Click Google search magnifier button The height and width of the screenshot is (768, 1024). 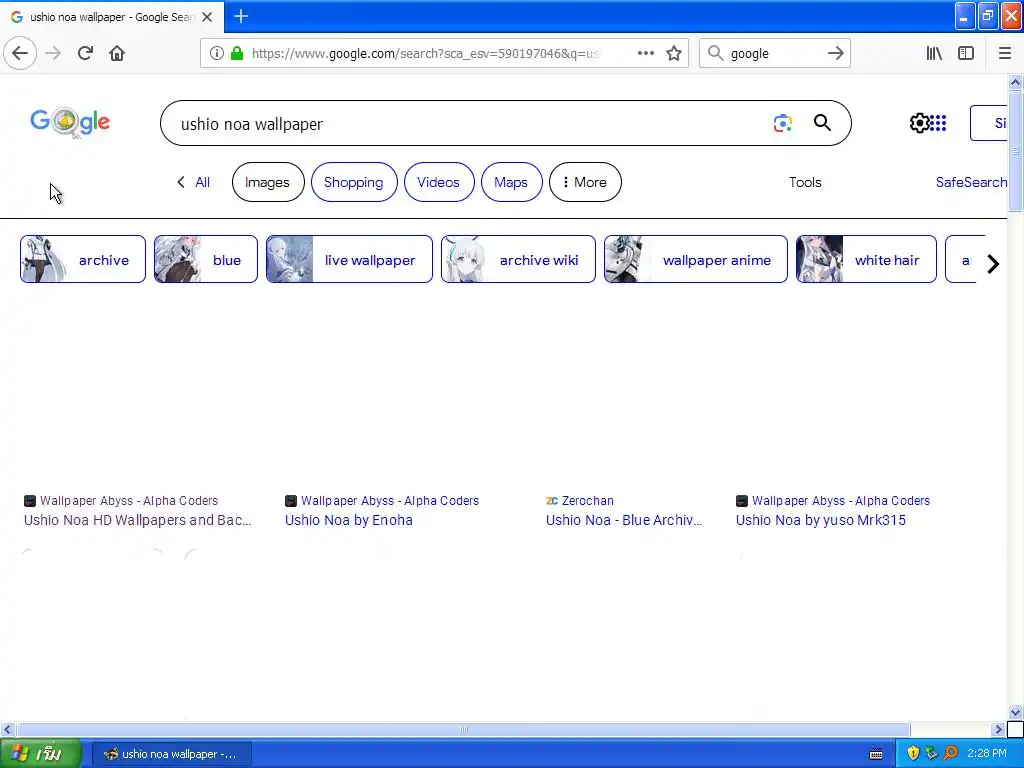[x=822, y=123]
